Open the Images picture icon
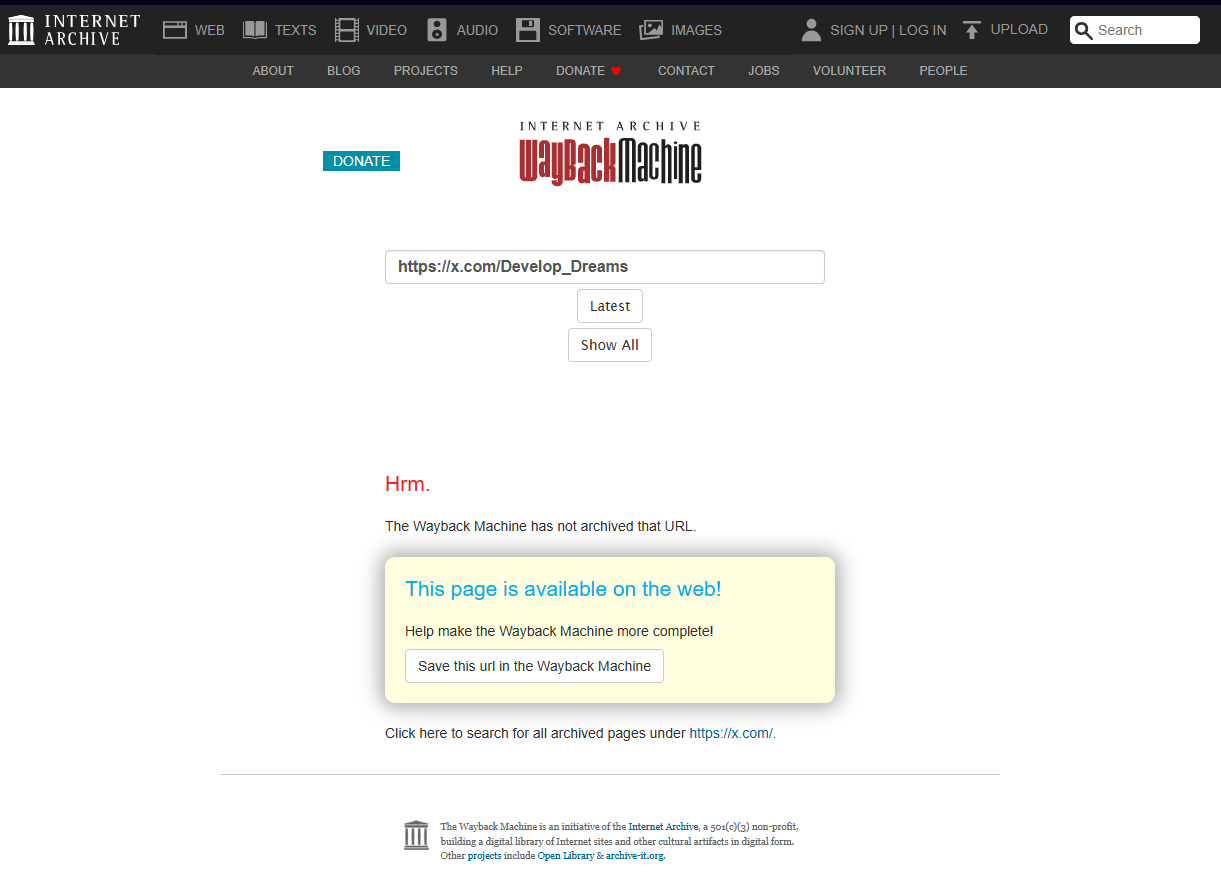The width and height of the screenshot is (1221, 879). (651, 30)
